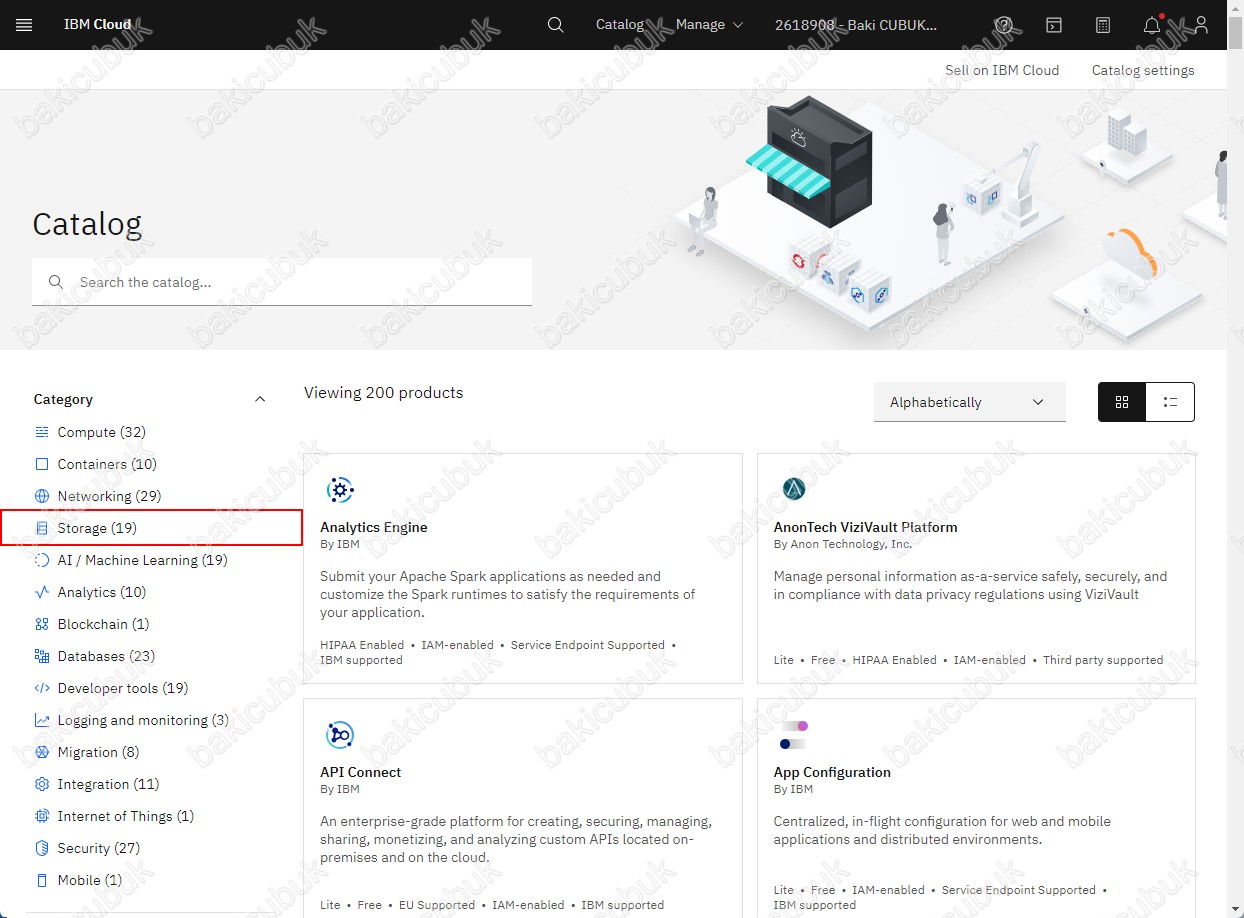Filter by Mobile (1)
This screenshot has width=1244, height=918.
pyautogui.click(x=90, y=880)
